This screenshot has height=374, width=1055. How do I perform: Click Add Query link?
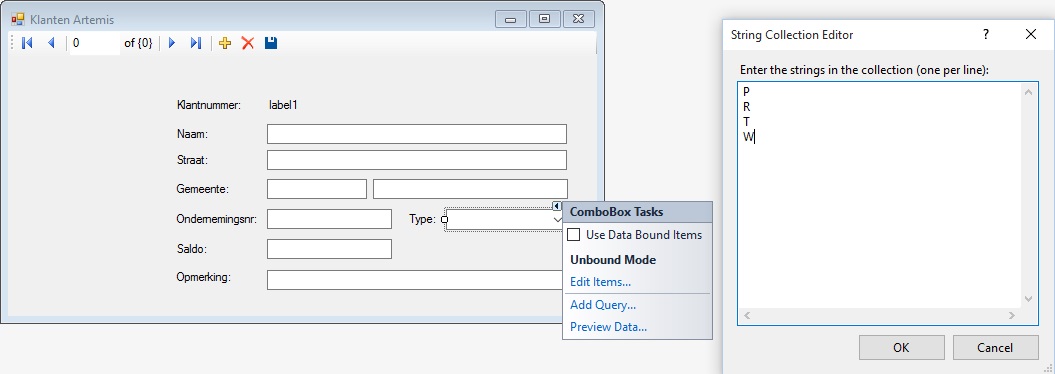603,305
